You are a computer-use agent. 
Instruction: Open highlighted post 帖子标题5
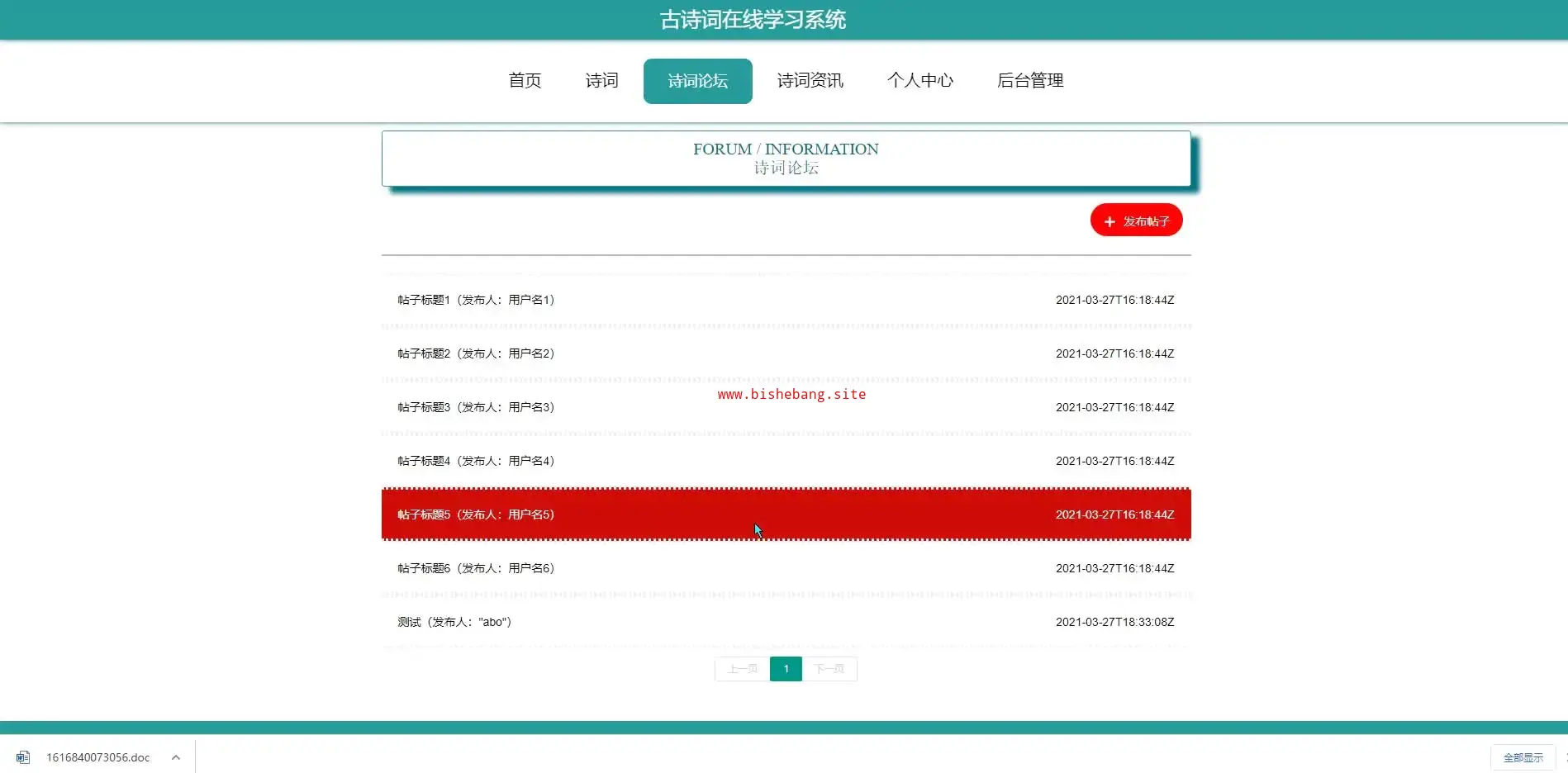coord(476,515)
